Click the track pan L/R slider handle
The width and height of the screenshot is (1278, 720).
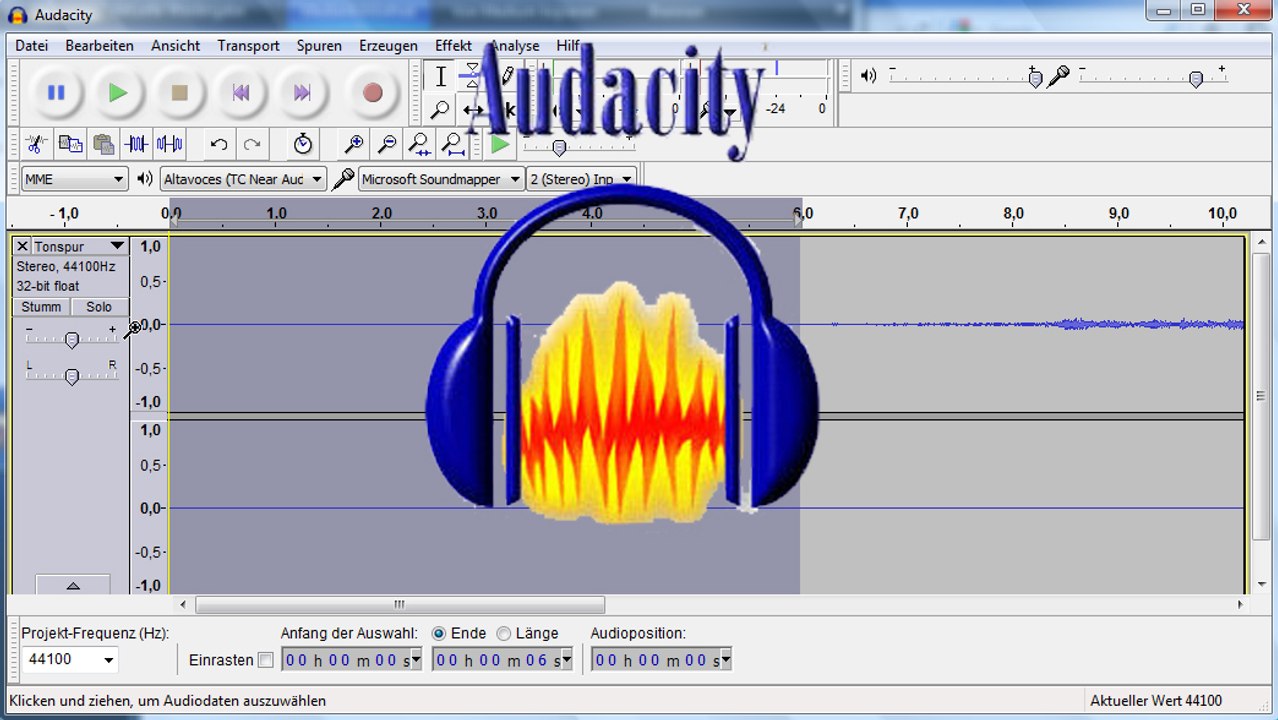pos(71,377)
